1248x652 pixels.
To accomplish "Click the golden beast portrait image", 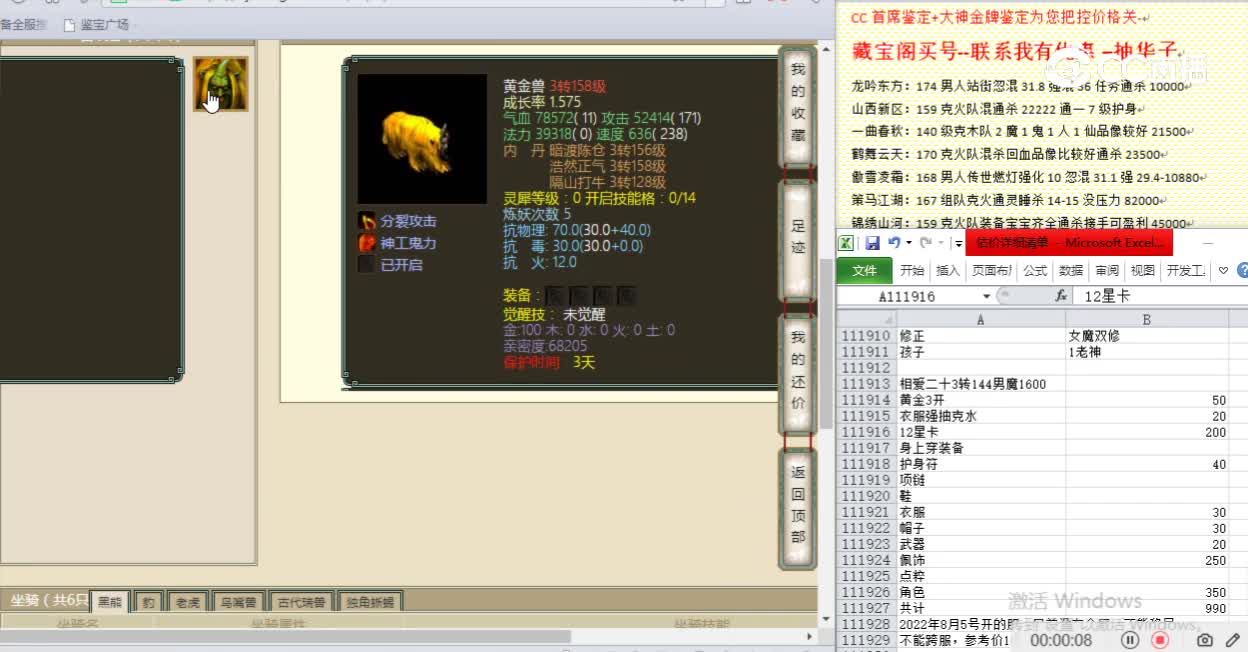I will coord(422,139).
